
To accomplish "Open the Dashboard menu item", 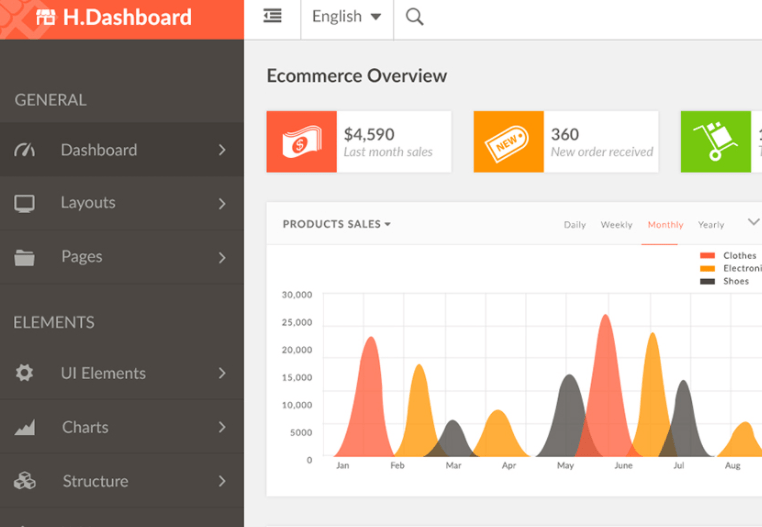I will [121, 150].
